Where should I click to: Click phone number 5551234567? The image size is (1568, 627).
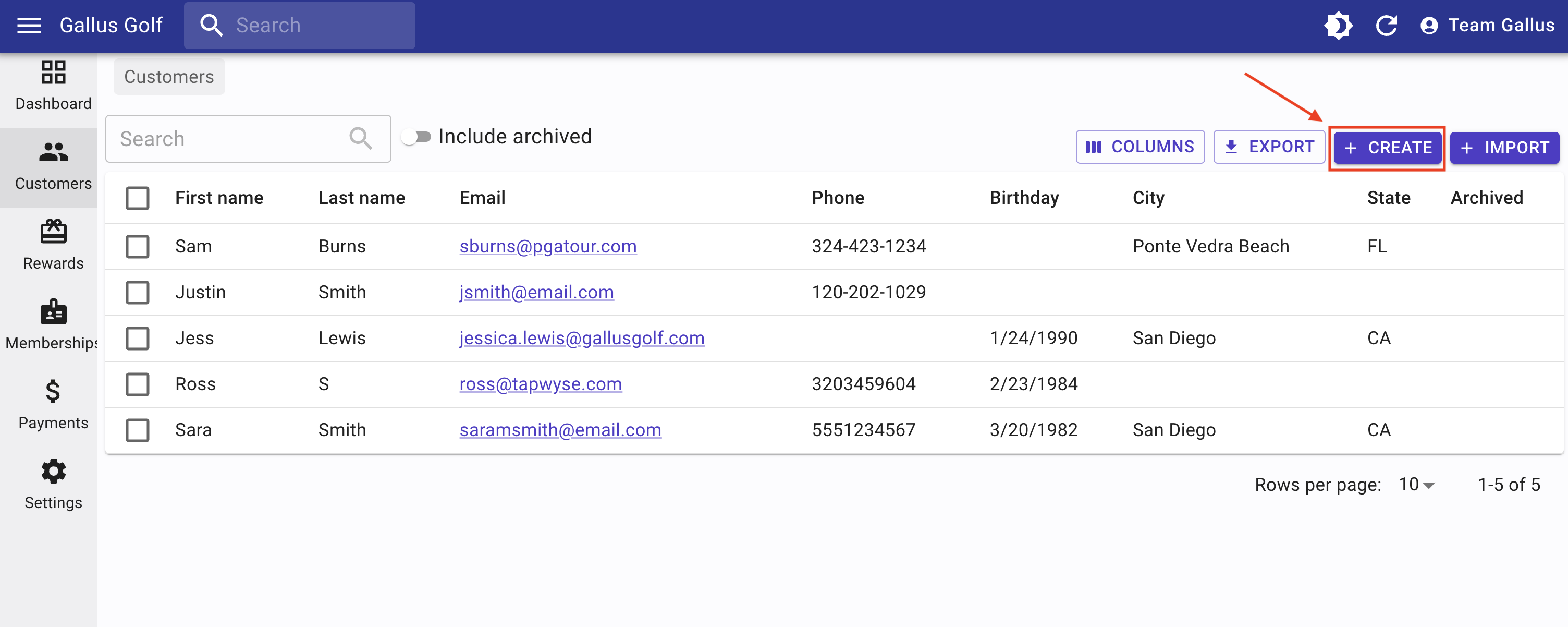coord(863,430)
